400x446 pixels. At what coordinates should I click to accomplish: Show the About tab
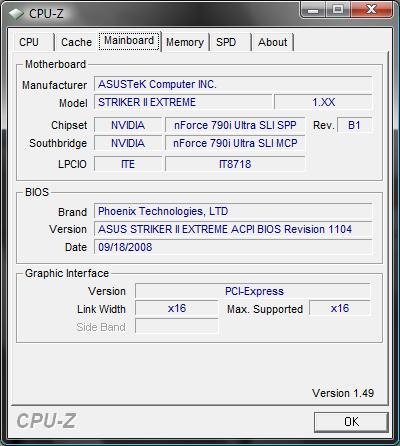pyautogui.click(x=272, y=42)
